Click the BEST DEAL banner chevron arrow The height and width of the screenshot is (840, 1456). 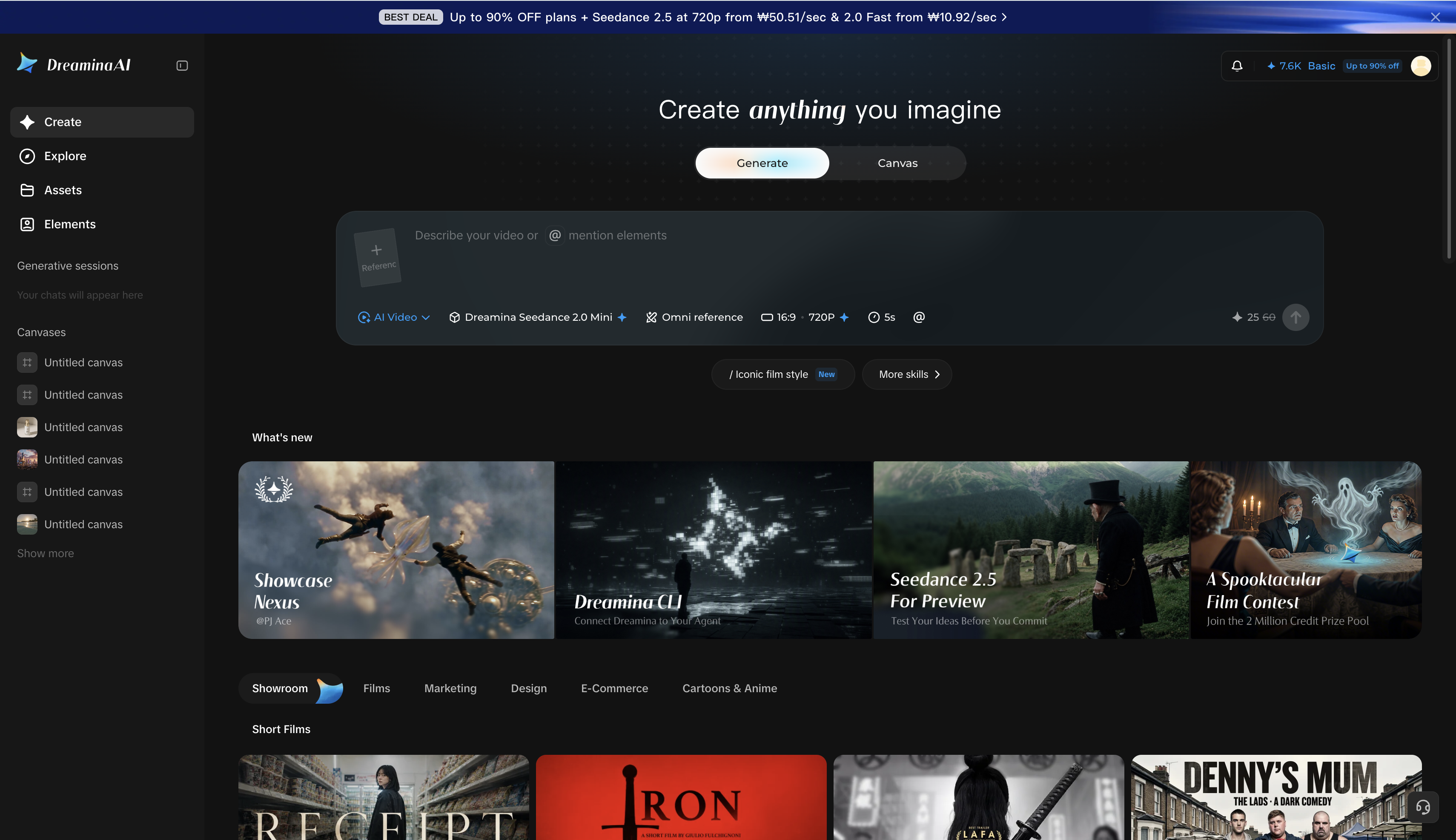1004,17
